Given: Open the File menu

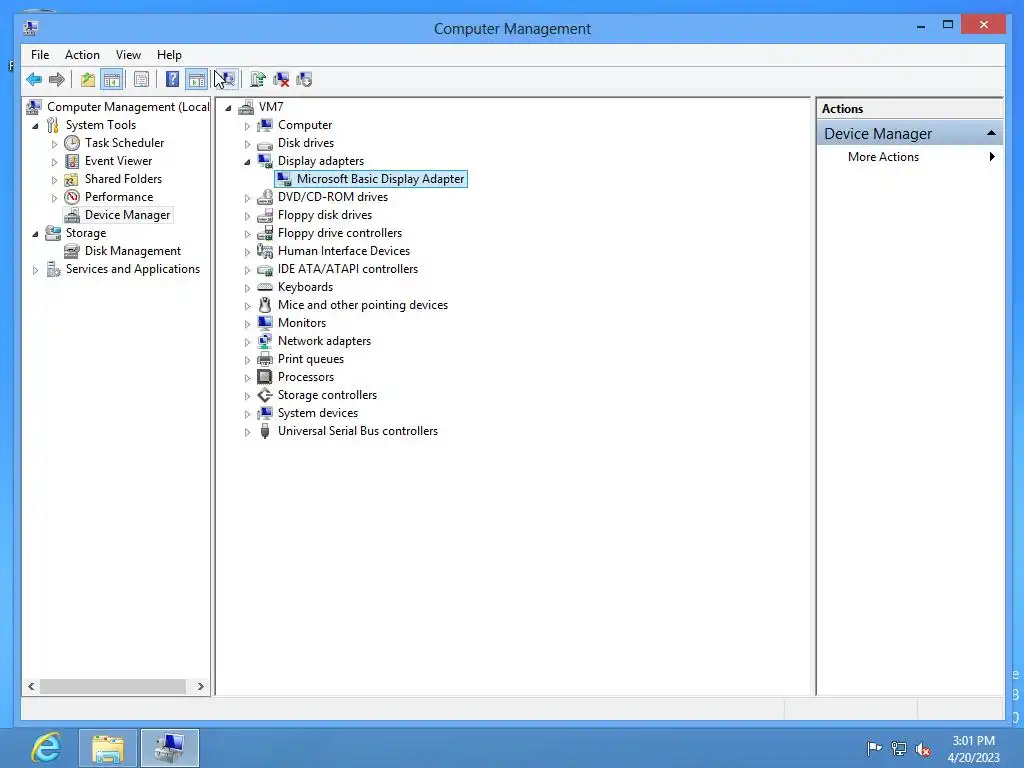Looking at the screenshot, I should 40,55.
